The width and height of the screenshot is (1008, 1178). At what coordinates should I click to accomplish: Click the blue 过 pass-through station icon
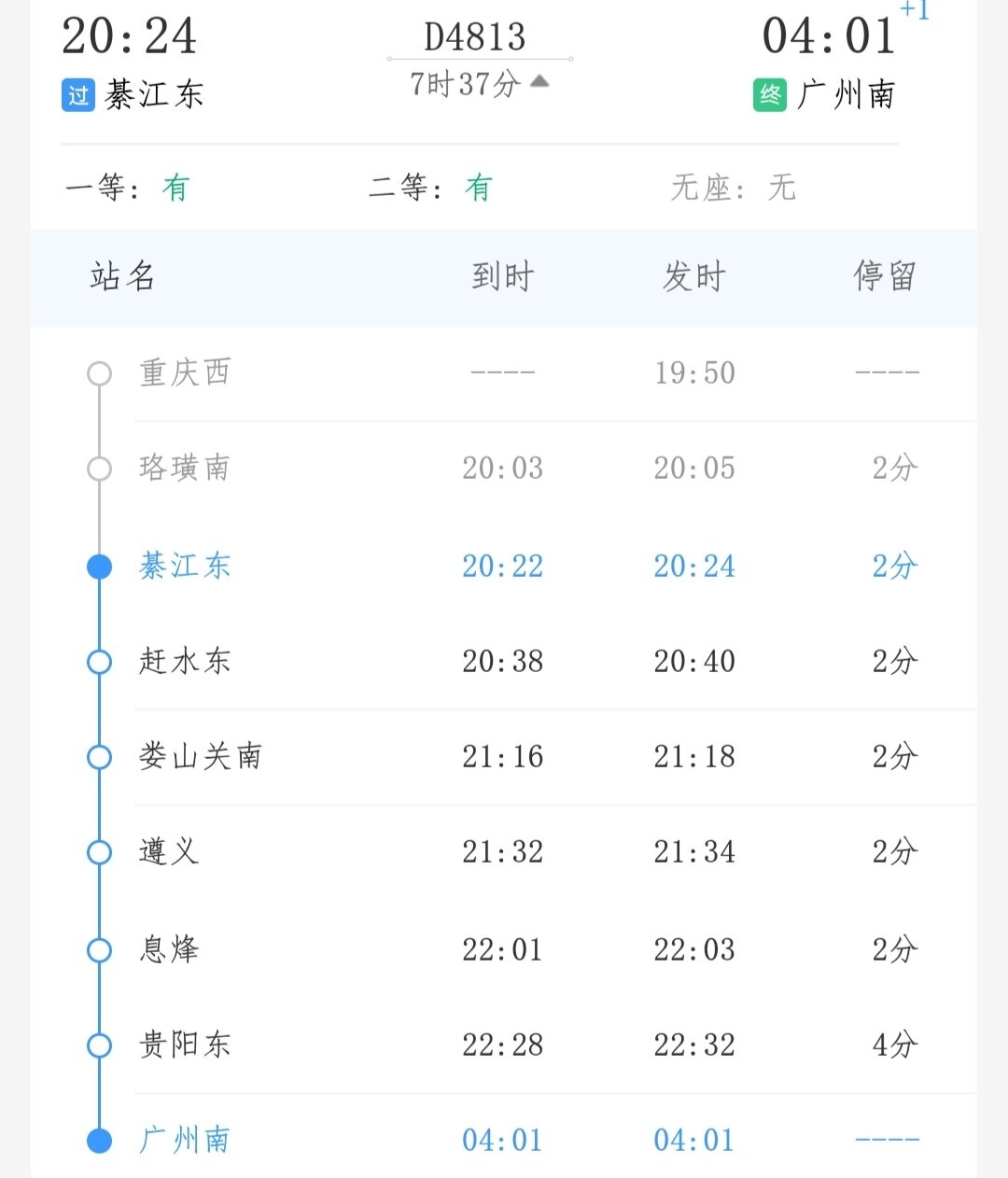(78, 95)
